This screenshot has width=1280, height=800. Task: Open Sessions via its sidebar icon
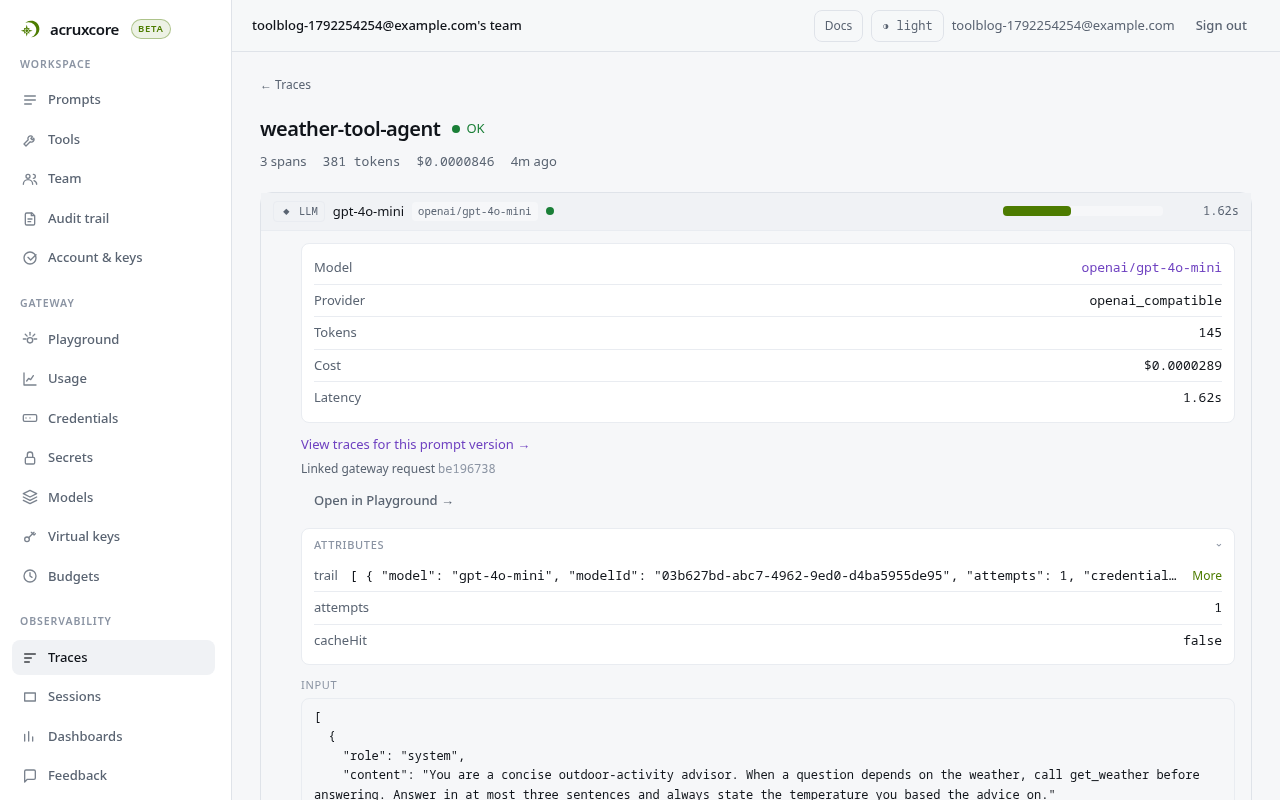30,697
